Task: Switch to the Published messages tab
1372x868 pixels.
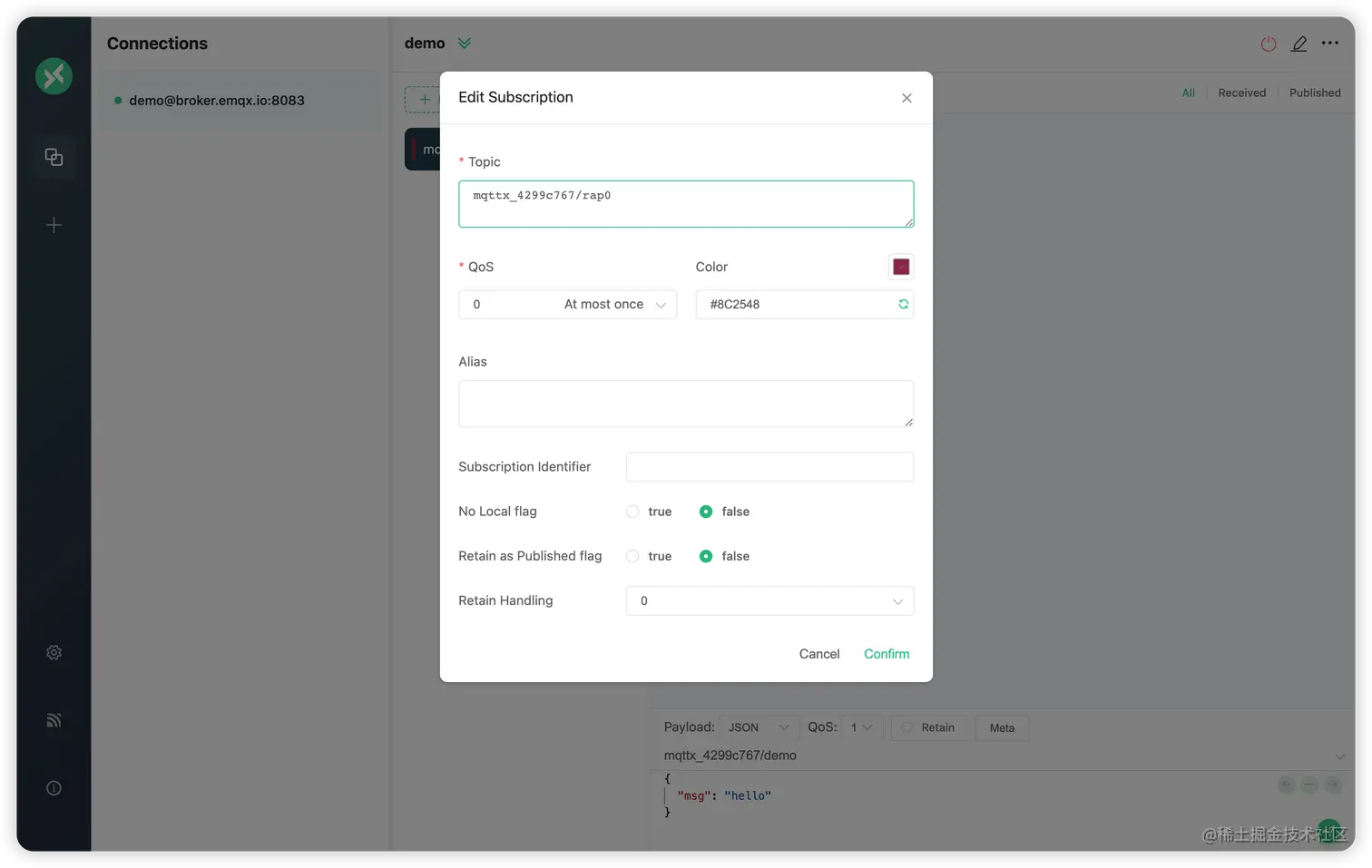Action: [x=1315, y=93]
